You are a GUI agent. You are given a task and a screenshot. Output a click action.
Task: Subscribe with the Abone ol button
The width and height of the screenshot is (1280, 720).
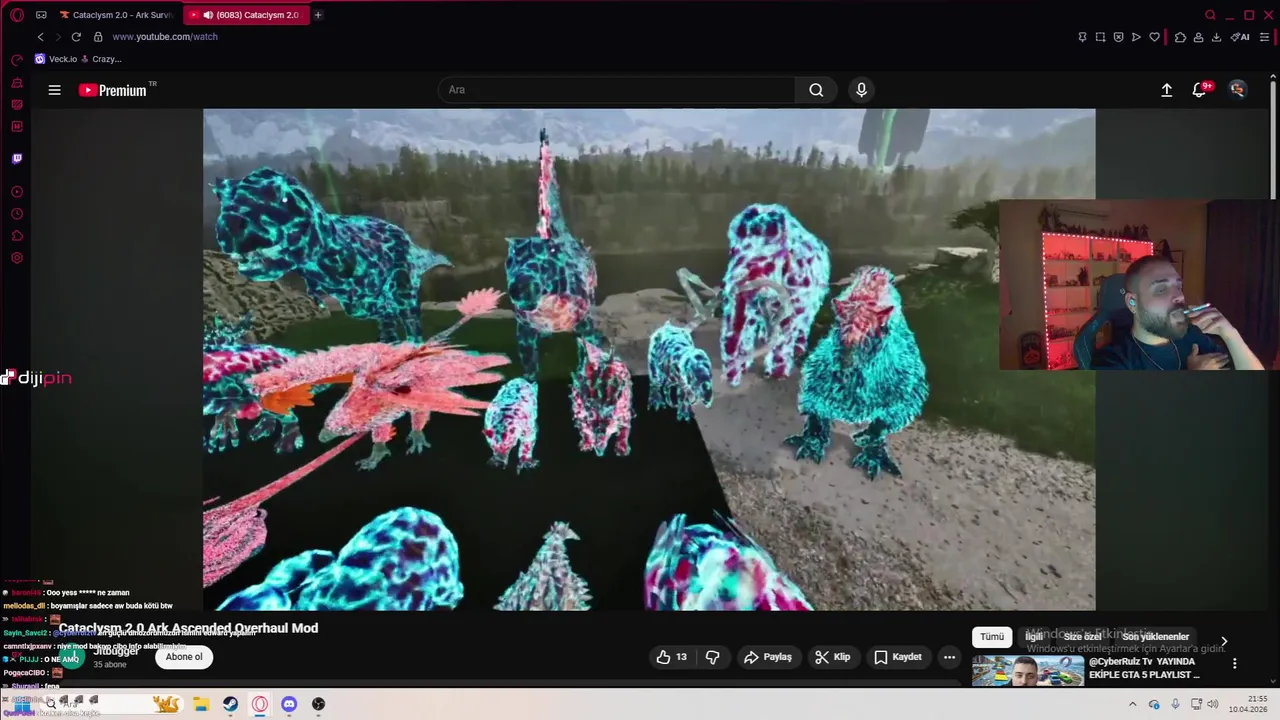pyautogui.click(x=184, y=657)
